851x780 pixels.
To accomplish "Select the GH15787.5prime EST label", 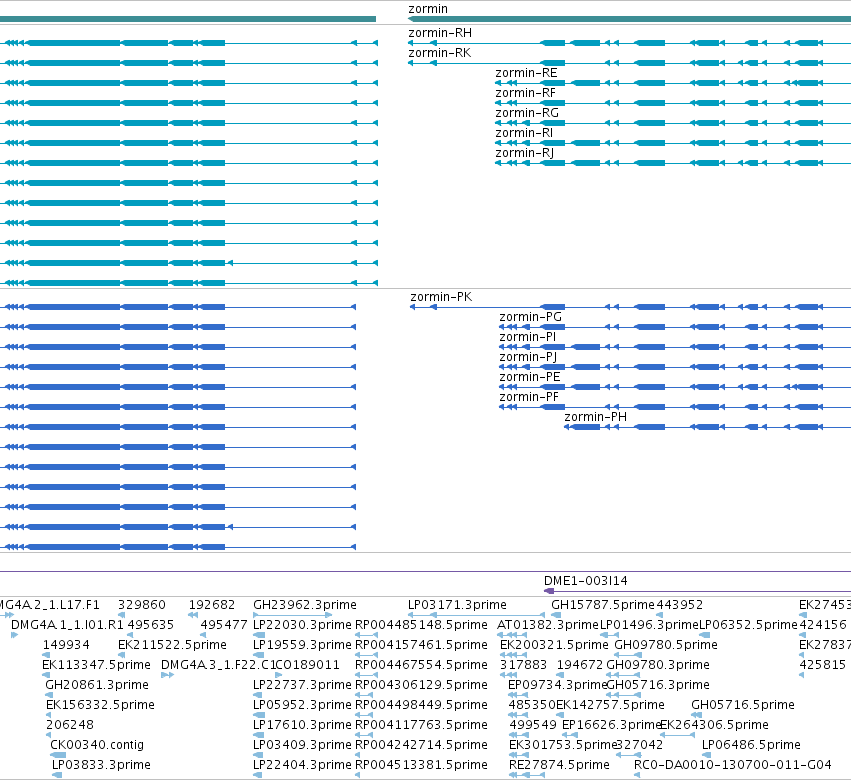I will point(603,605).
